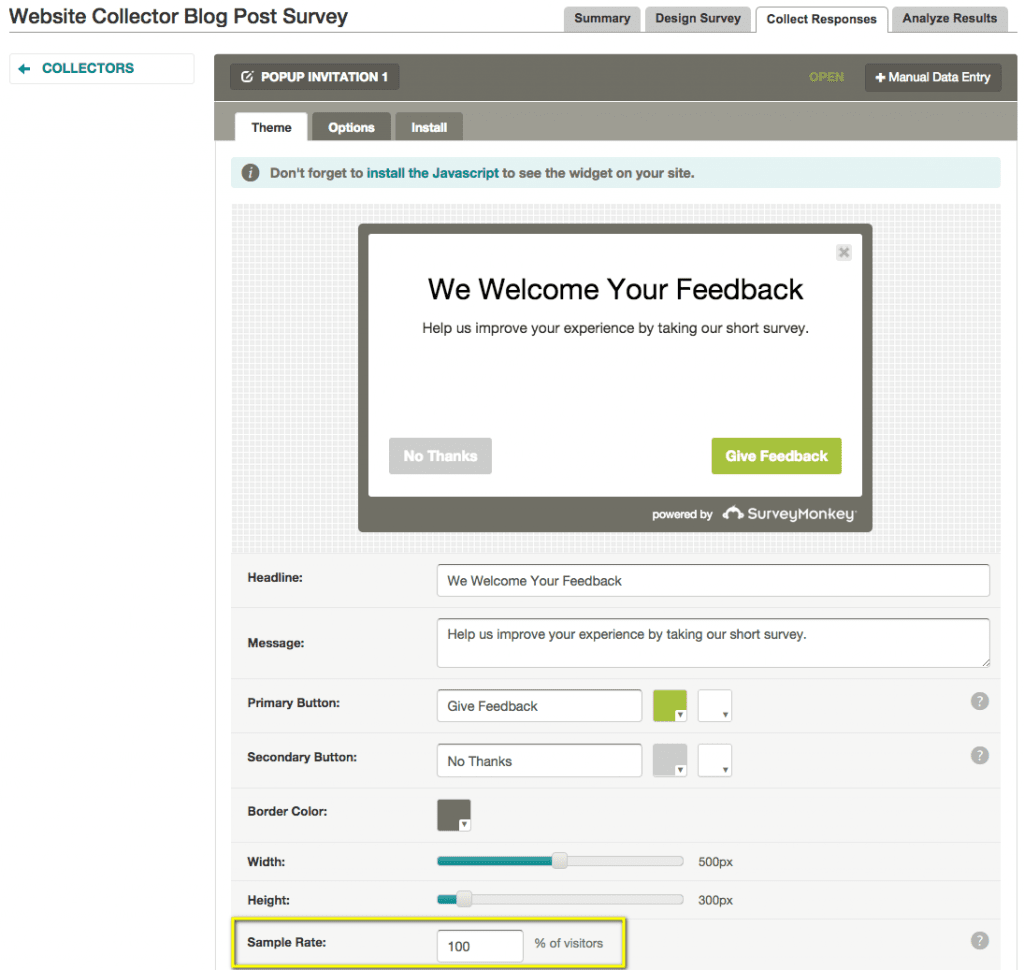Click the No Thanks button in the preview
This screenshot has width=1024, height=970.
click(440, 455)
